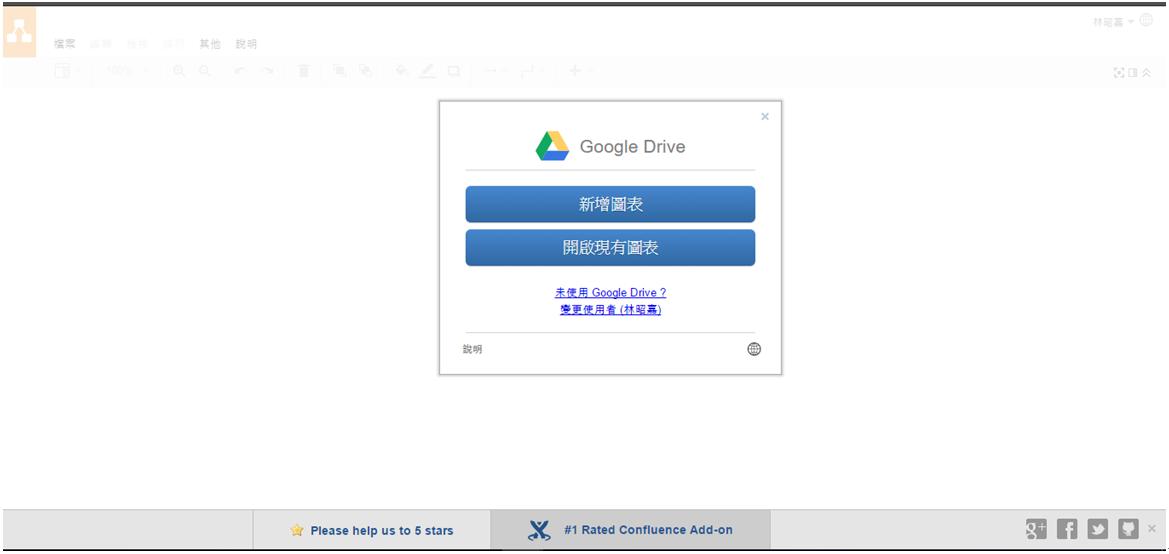Open the faded 編輯 menu

(101, 44)
